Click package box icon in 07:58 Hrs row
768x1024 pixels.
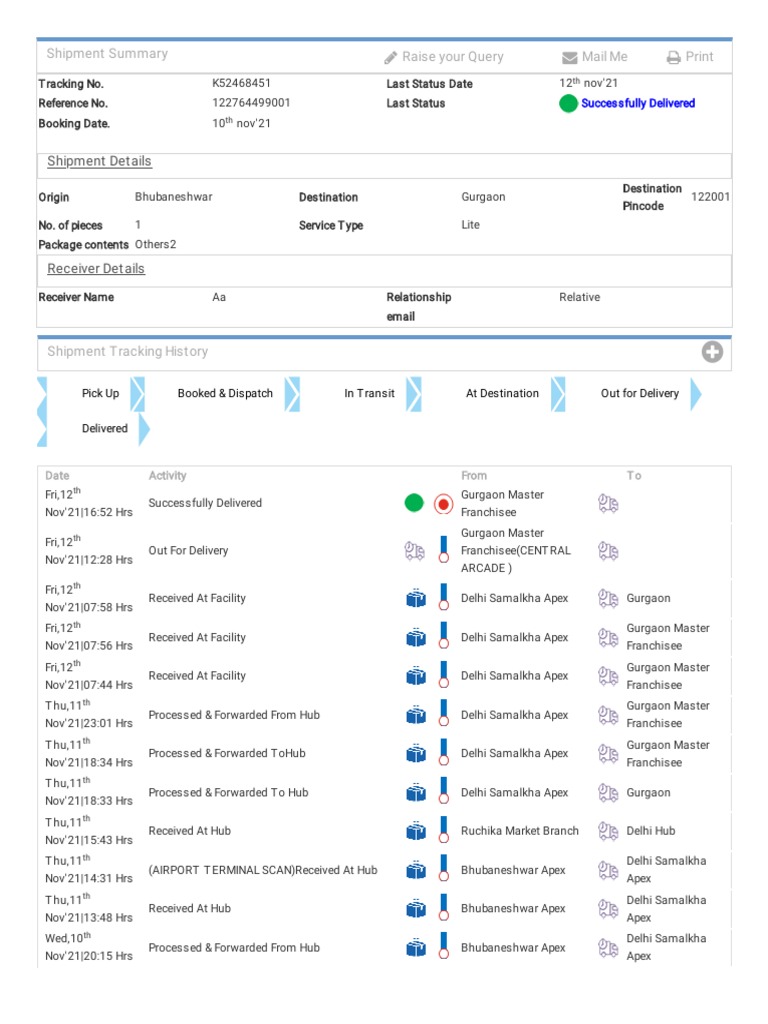(x=416, y=599)
